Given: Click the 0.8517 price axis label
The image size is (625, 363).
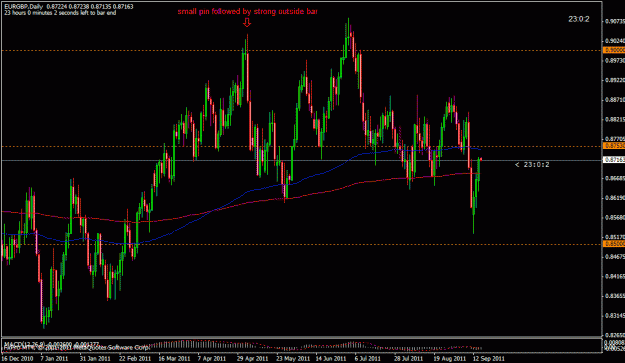Looking at the screenshot, I should coord(615,237).
